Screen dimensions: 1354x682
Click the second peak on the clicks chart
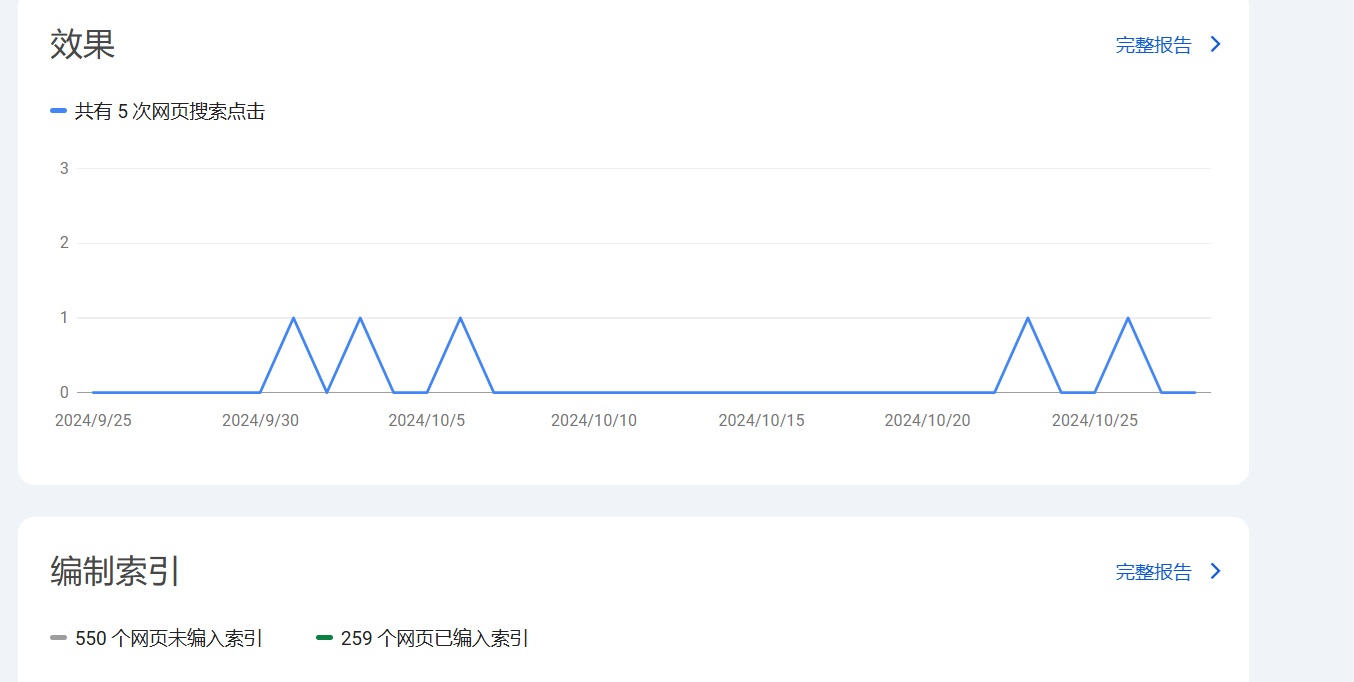click(x=360, y=318)
